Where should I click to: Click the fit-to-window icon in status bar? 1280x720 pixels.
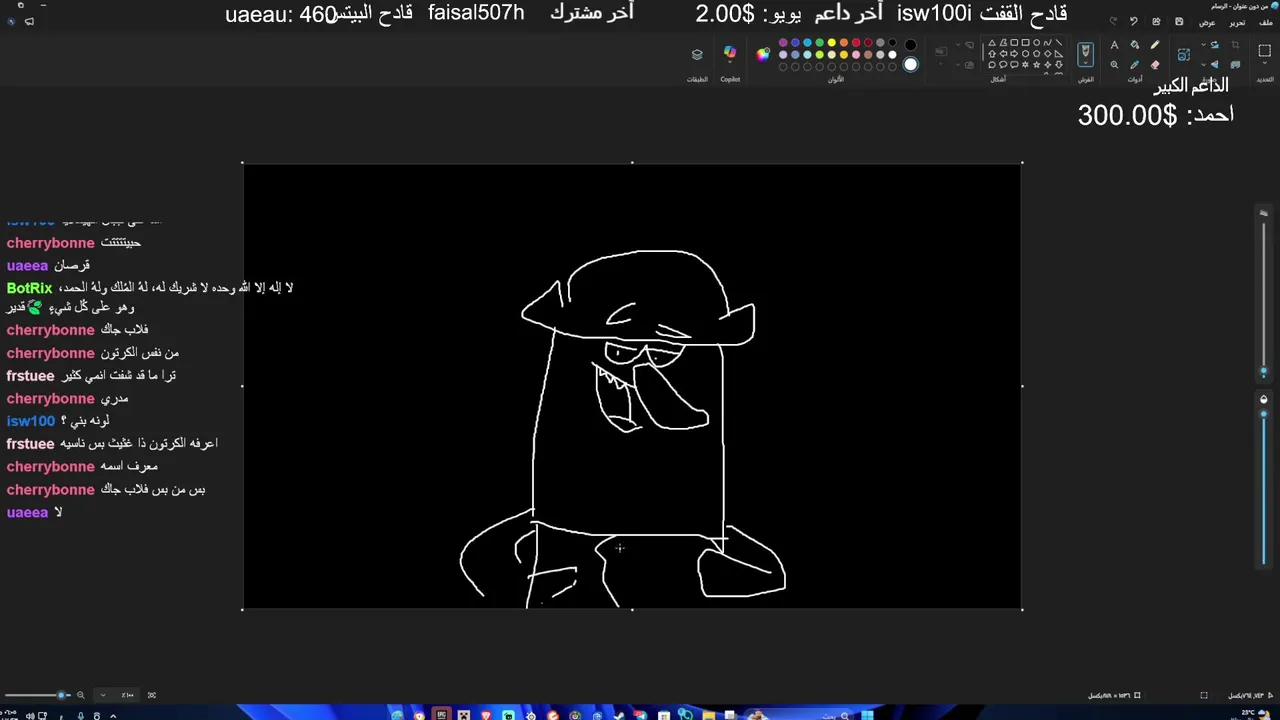coord(152,695)
